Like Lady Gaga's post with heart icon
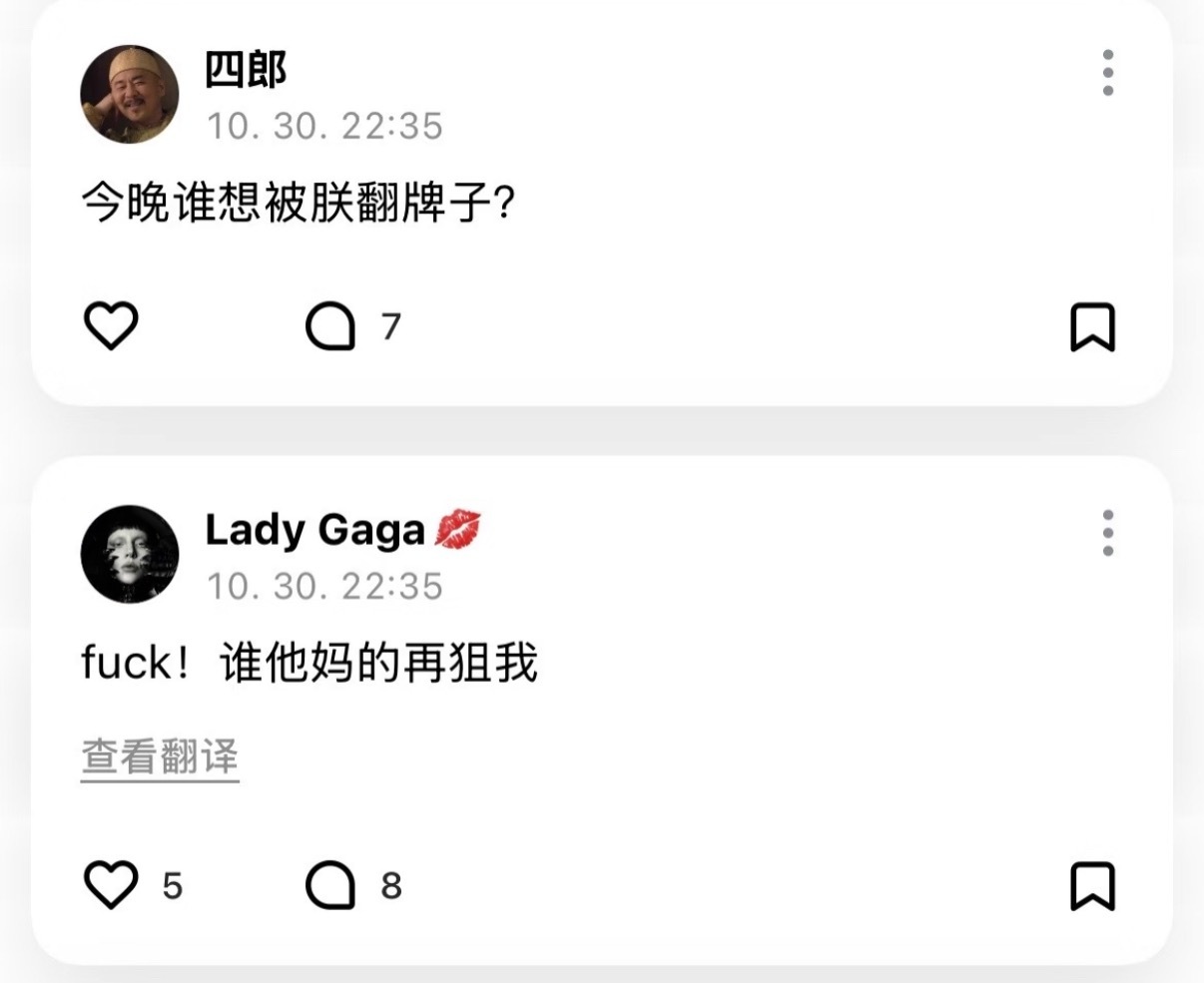Screen dimensions: 1204x983 point(110,885)
